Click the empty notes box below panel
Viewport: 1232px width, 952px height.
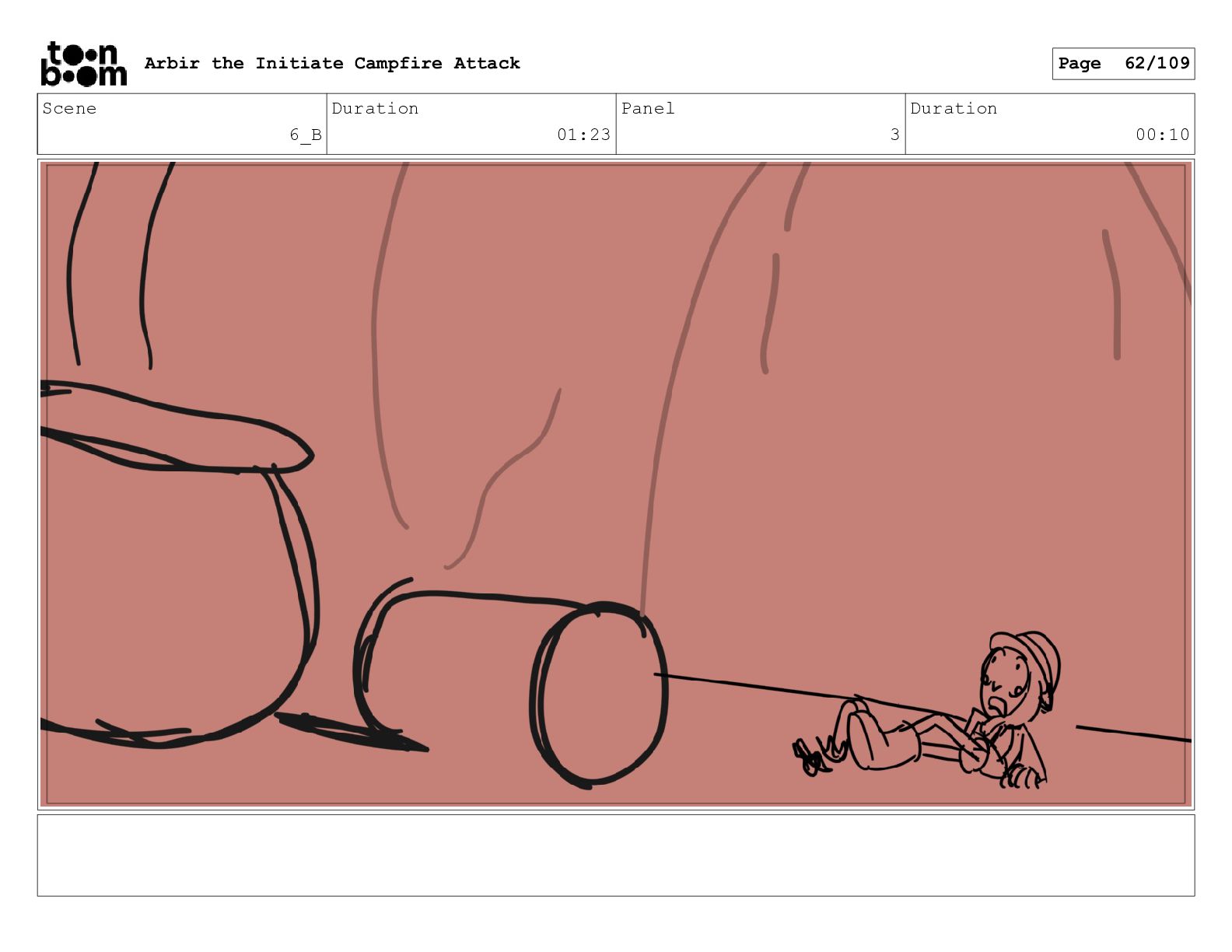616,856
